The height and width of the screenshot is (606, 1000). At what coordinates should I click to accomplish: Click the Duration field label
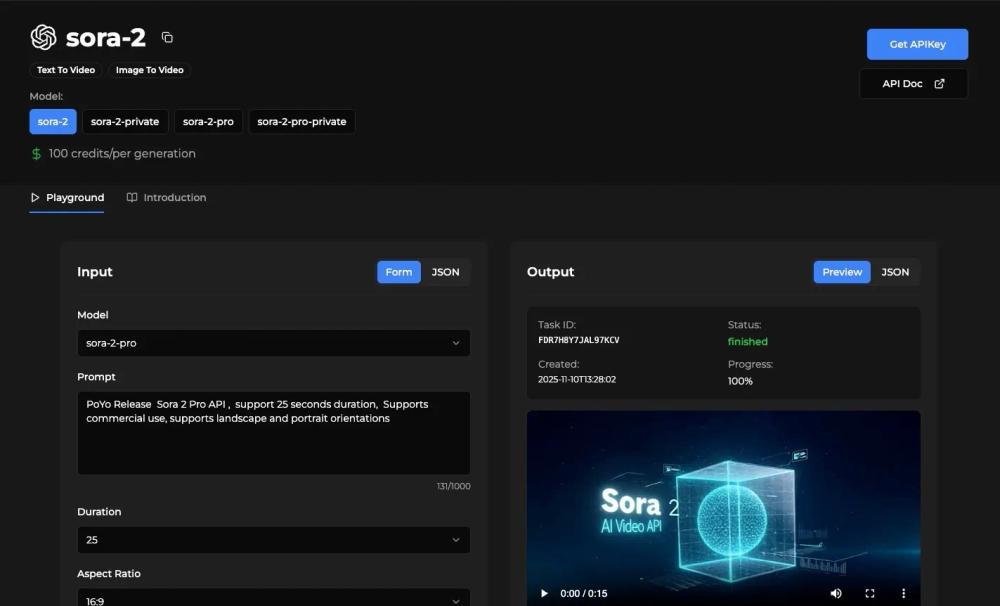pos(99,512)
